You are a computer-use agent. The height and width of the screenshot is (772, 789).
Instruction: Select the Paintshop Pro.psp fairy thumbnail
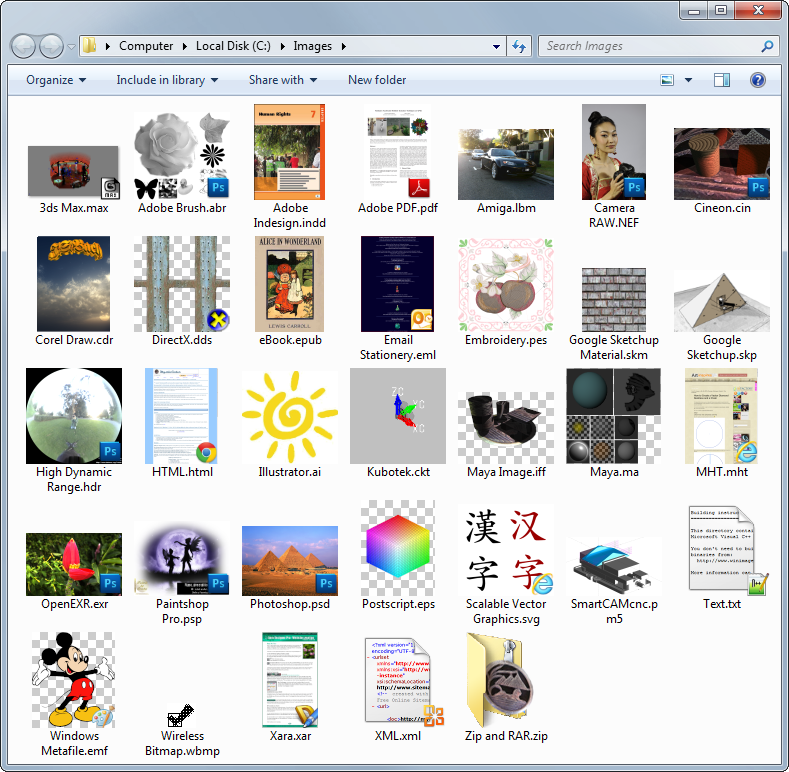(x=182, y=559)
